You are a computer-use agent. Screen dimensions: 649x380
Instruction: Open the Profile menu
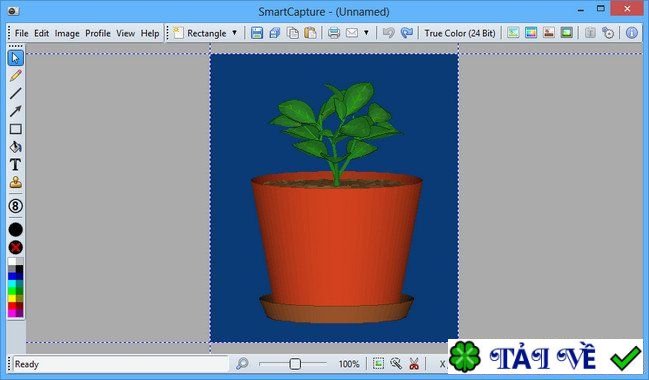98,33
